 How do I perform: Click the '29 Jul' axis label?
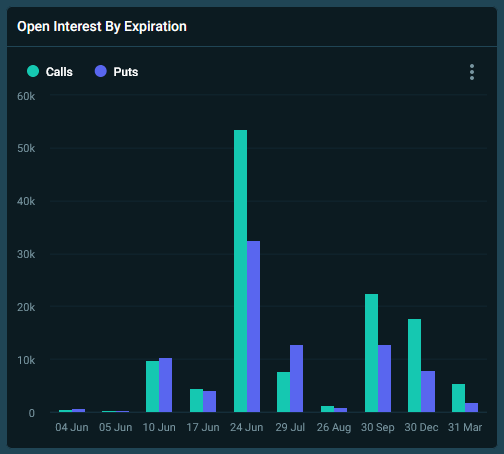(x=290, y=427)
